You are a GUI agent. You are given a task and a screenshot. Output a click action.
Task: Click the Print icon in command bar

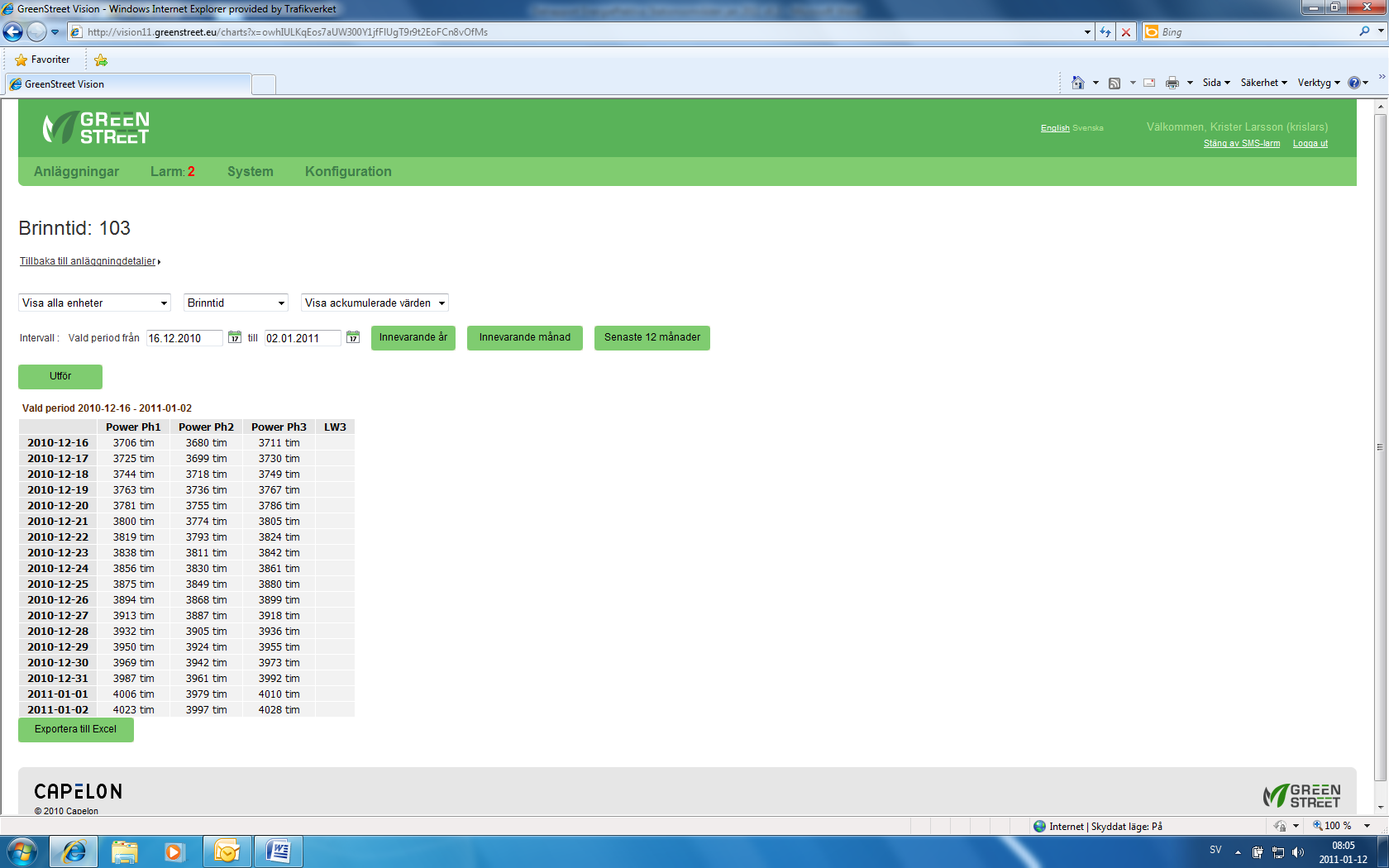1172,83
